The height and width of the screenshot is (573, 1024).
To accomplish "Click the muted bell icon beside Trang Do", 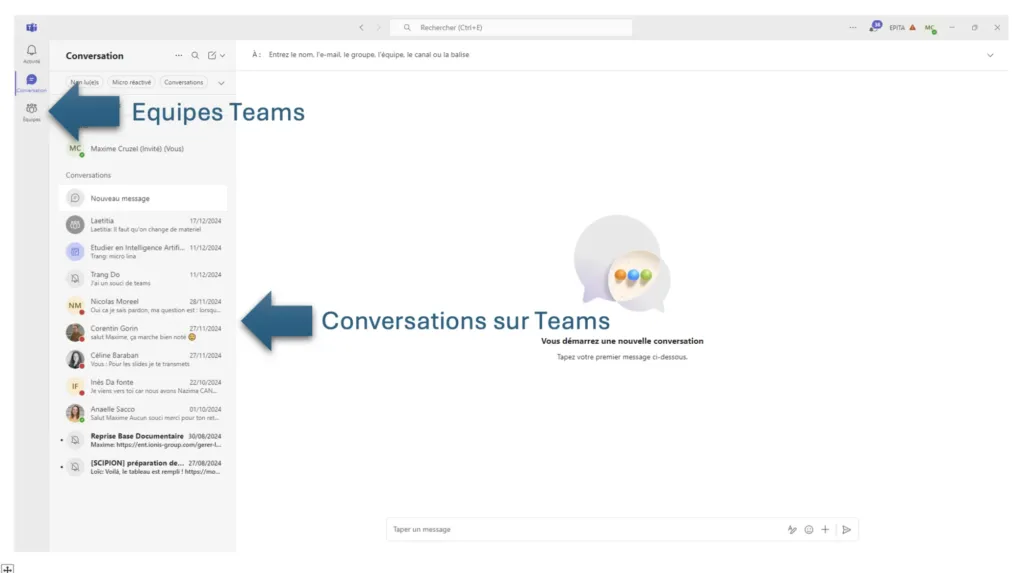I will (x=75, y=278).
